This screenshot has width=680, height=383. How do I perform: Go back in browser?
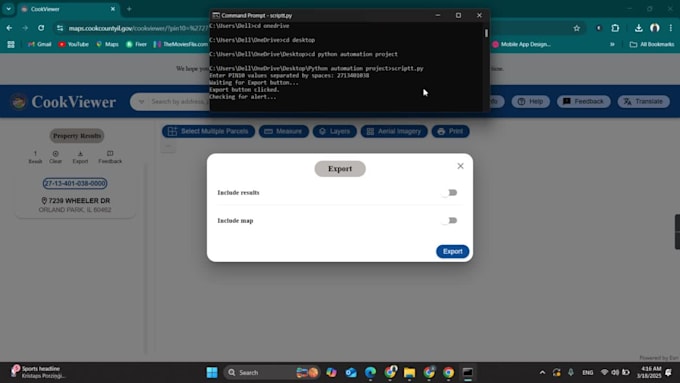9,28
